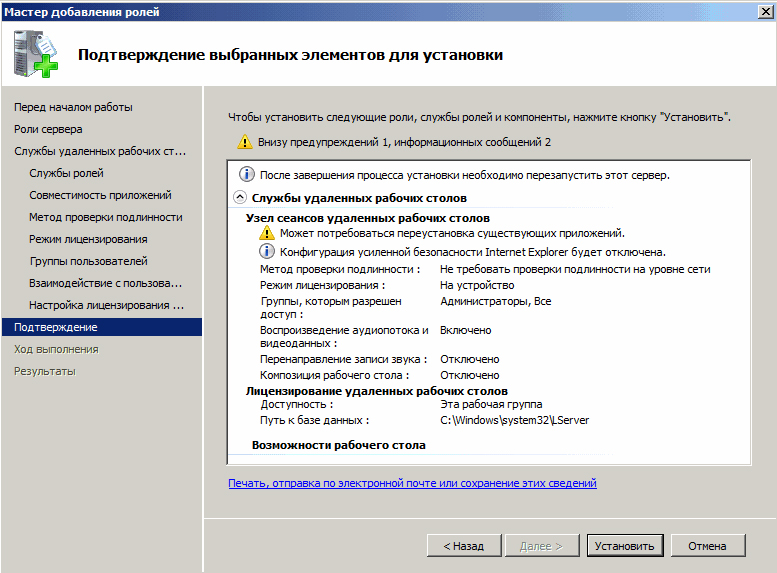
Task: Click the "Возможности рабочего стола" heading
Action: [338, 445]
